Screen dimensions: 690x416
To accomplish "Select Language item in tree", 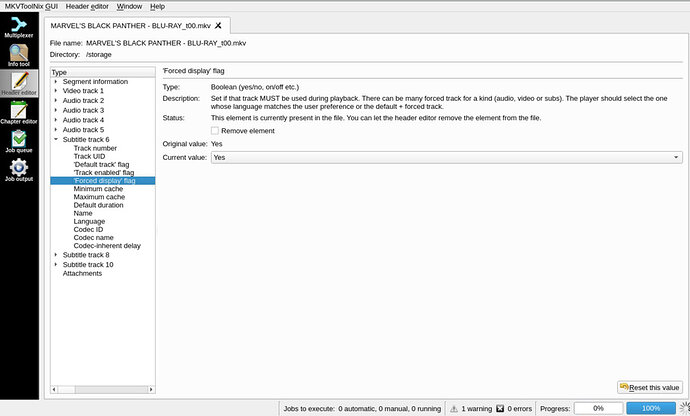I will click(89, 221).
